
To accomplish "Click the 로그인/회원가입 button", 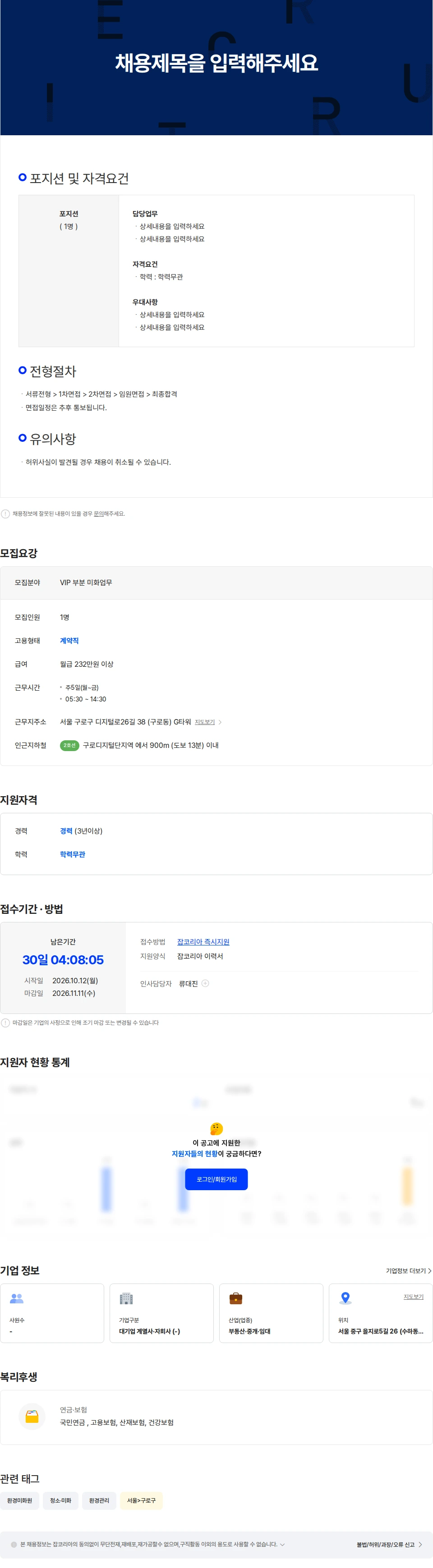I will [216, 1179].
